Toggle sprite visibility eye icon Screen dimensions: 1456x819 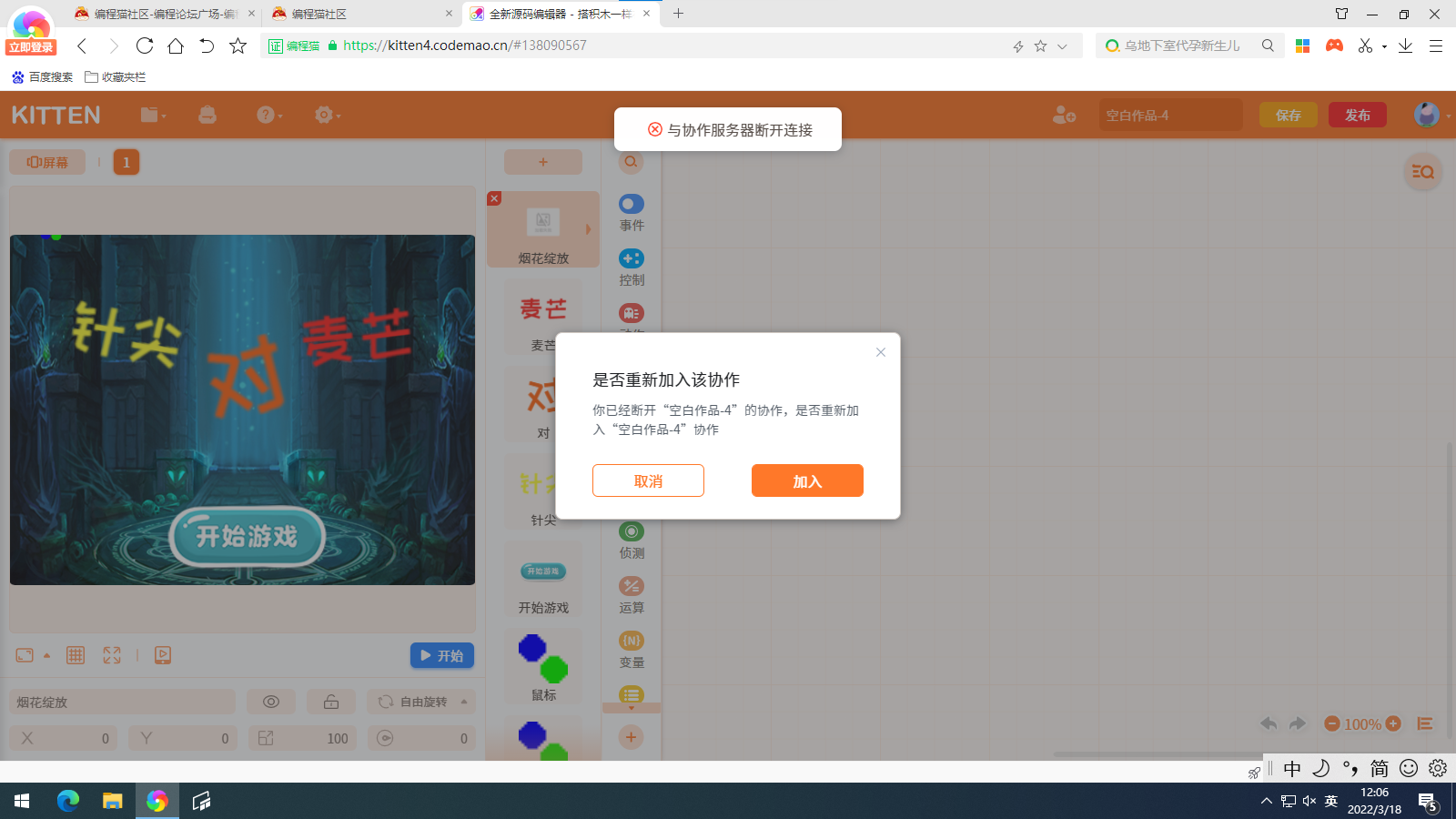(271, 702)
